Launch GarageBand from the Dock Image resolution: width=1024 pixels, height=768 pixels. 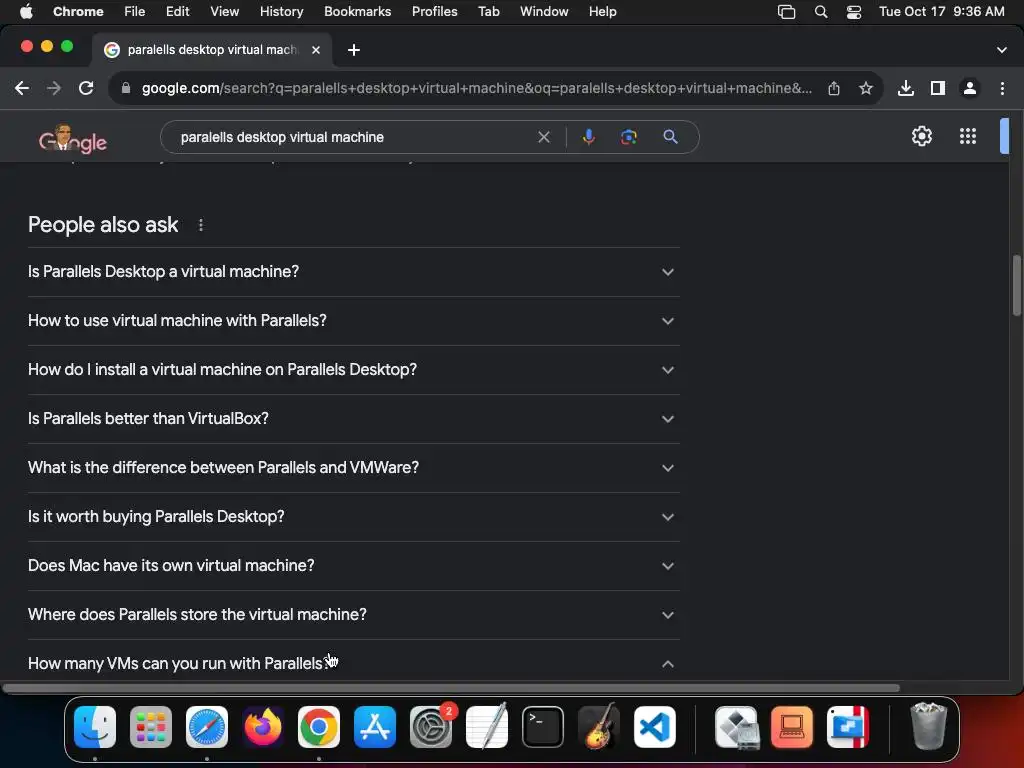(x=599, y=727)
